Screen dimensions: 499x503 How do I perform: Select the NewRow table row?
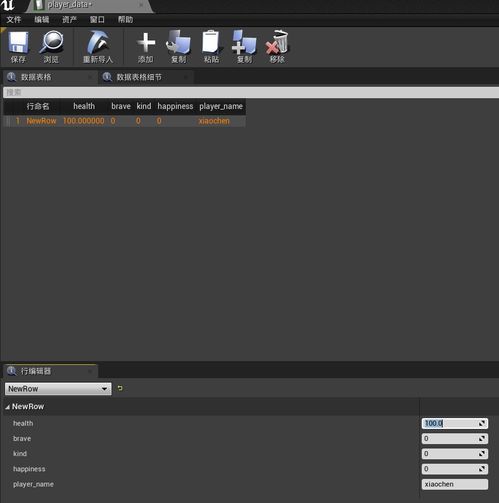point(125,121)
